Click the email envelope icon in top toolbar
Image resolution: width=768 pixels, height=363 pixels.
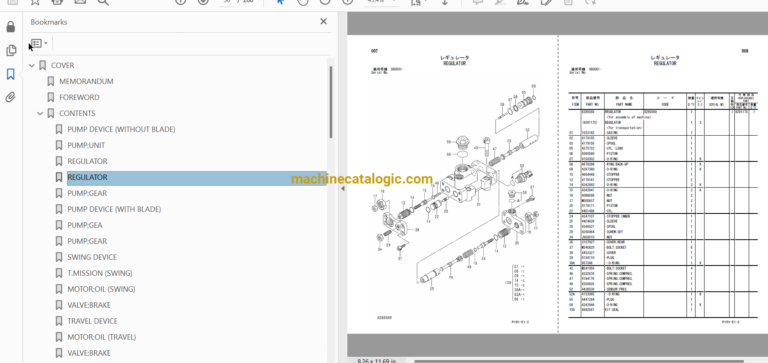(x=80, y=2)
